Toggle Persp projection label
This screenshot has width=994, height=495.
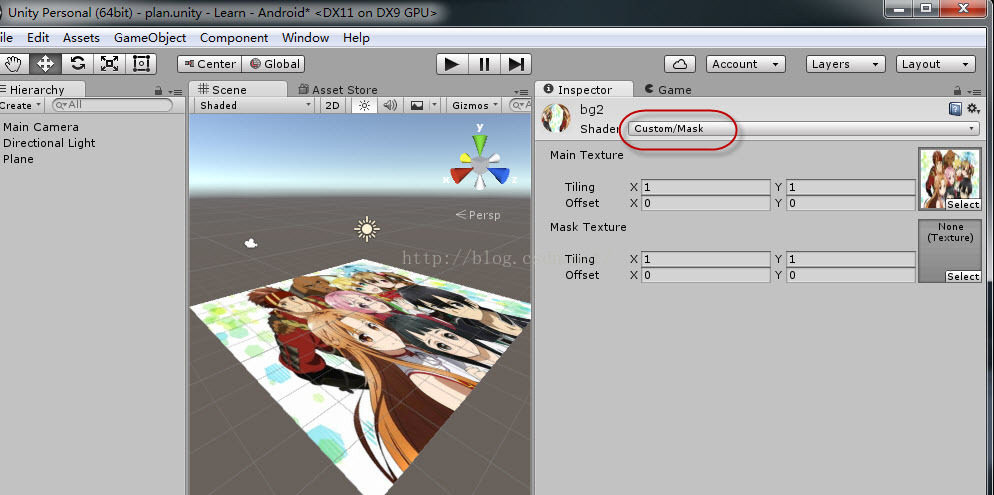(x=478, y=215)
